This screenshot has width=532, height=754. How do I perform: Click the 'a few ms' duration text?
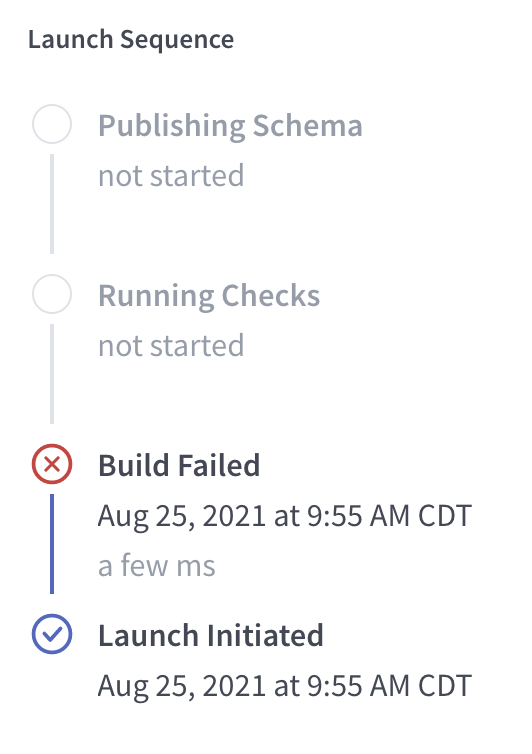click(x=157, y=566)
